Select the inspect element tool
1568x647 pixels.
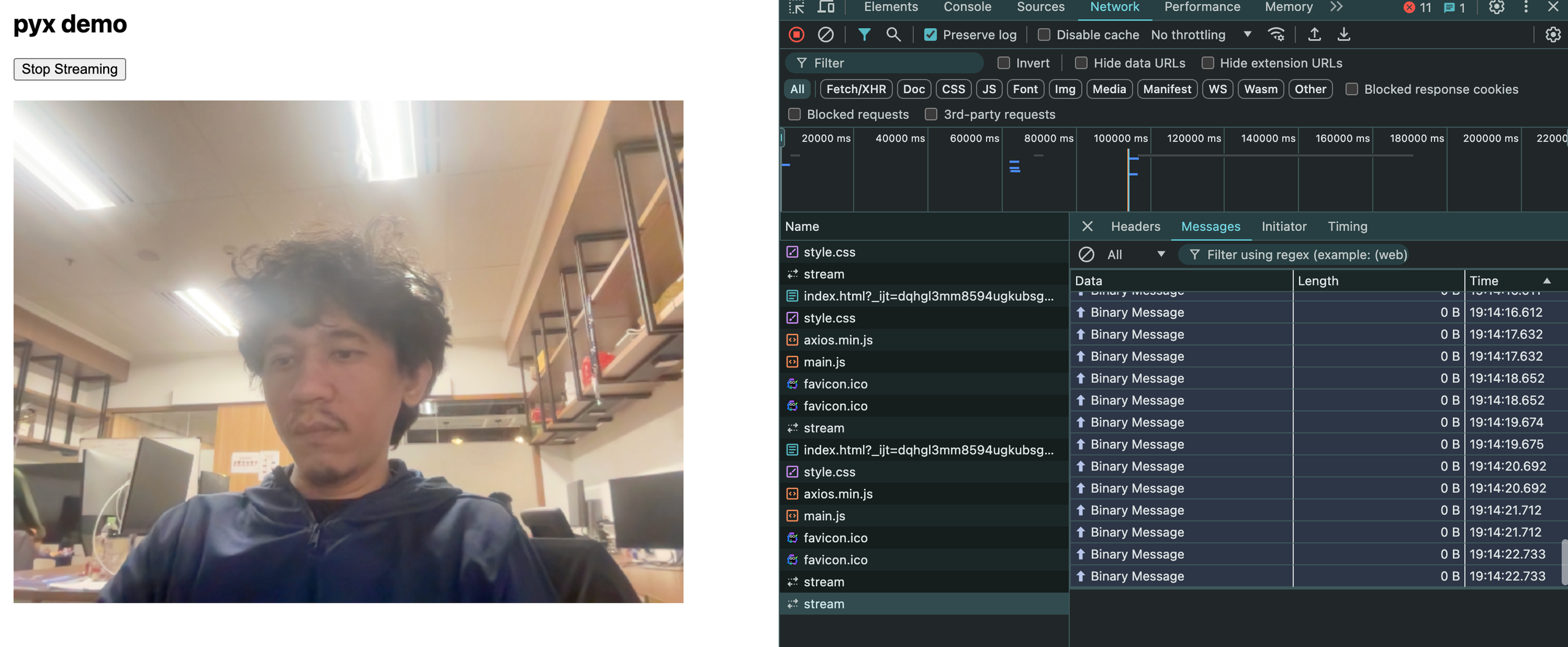pyautogui.click(x=797, y=8)
